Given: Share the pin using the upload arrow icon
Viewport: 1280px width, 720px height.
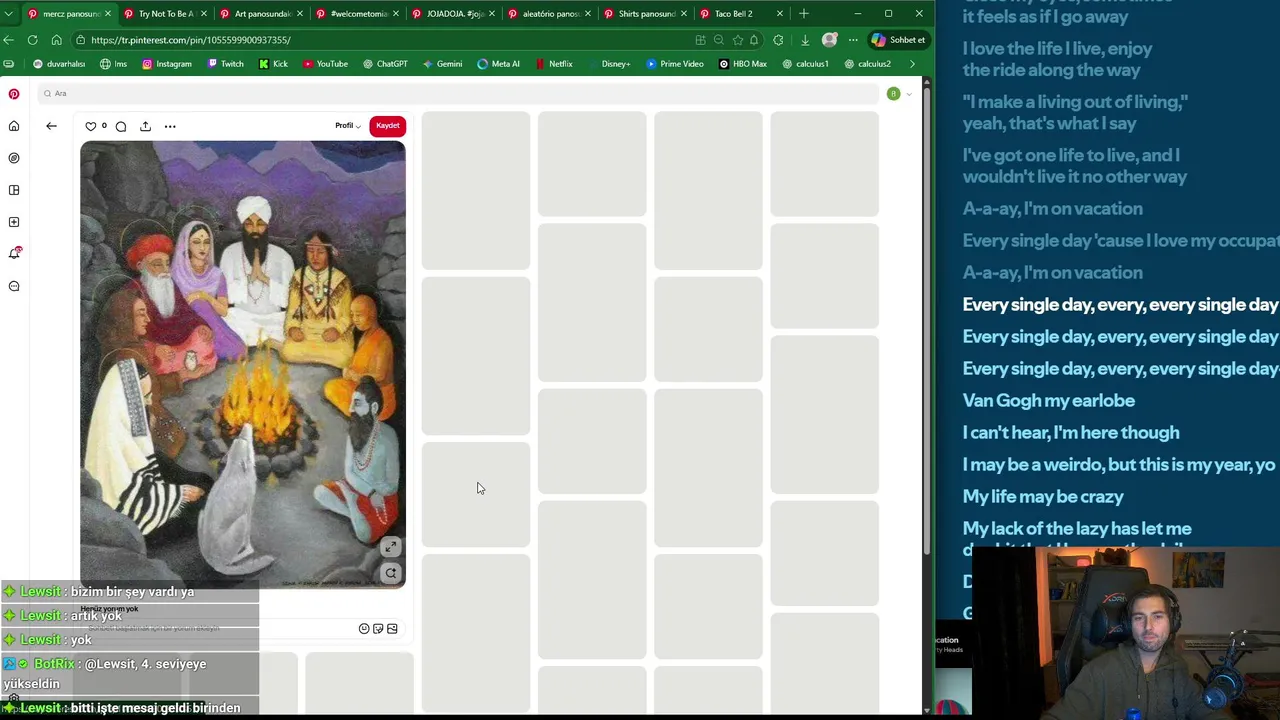Looking at the screenshot, I should [145, 126].
